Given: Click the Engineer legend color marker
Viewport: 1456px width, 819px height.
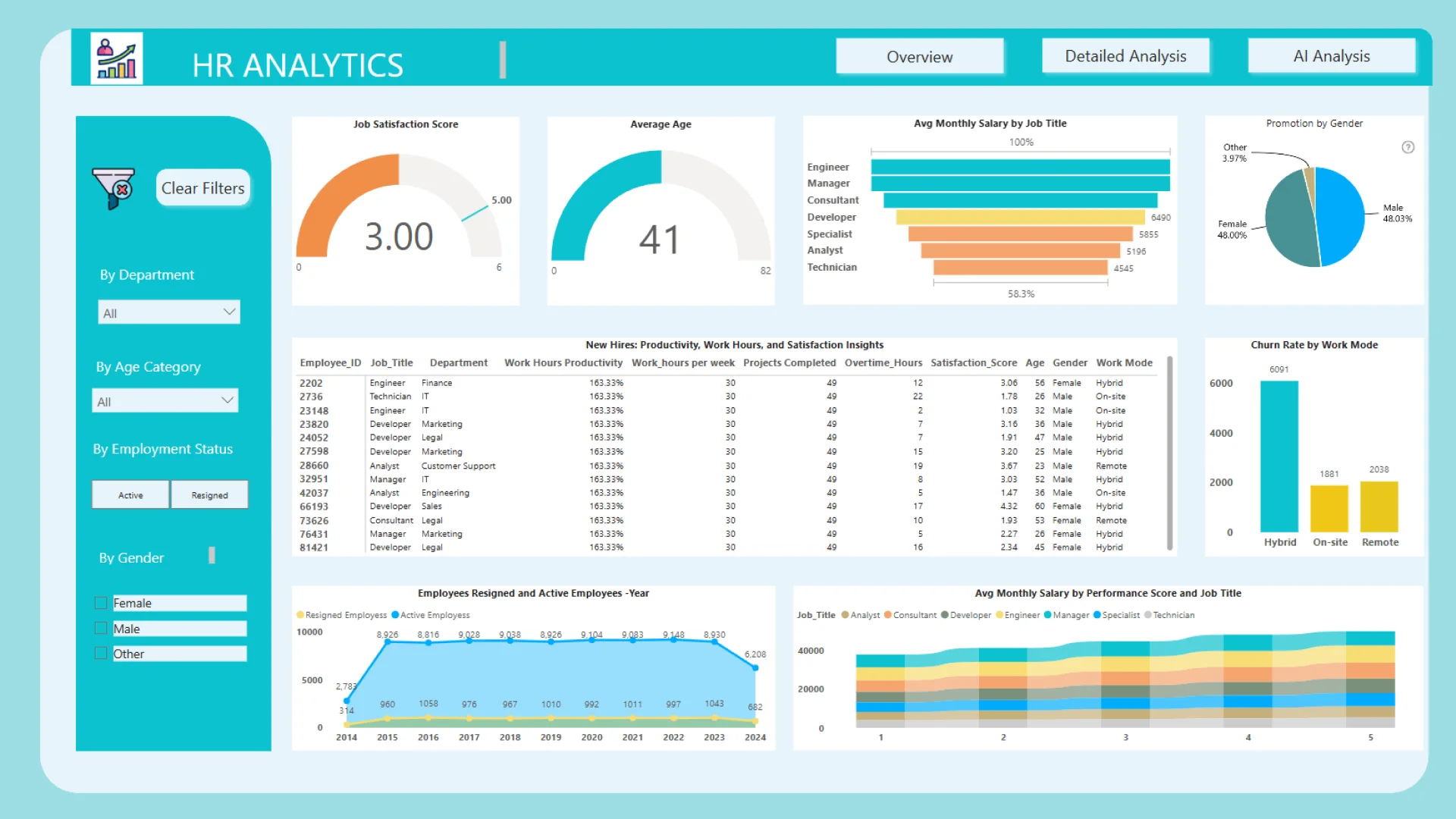Looking at the screenshot, I should 999,615.
